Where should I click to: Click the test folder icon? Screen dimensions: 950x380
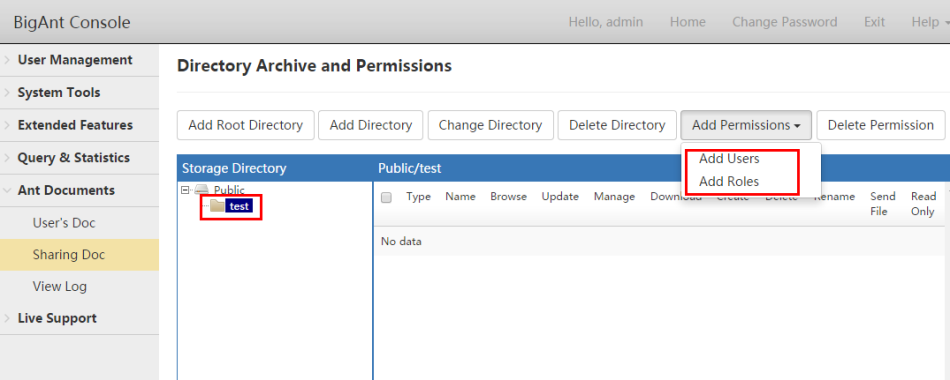[217, 206]
